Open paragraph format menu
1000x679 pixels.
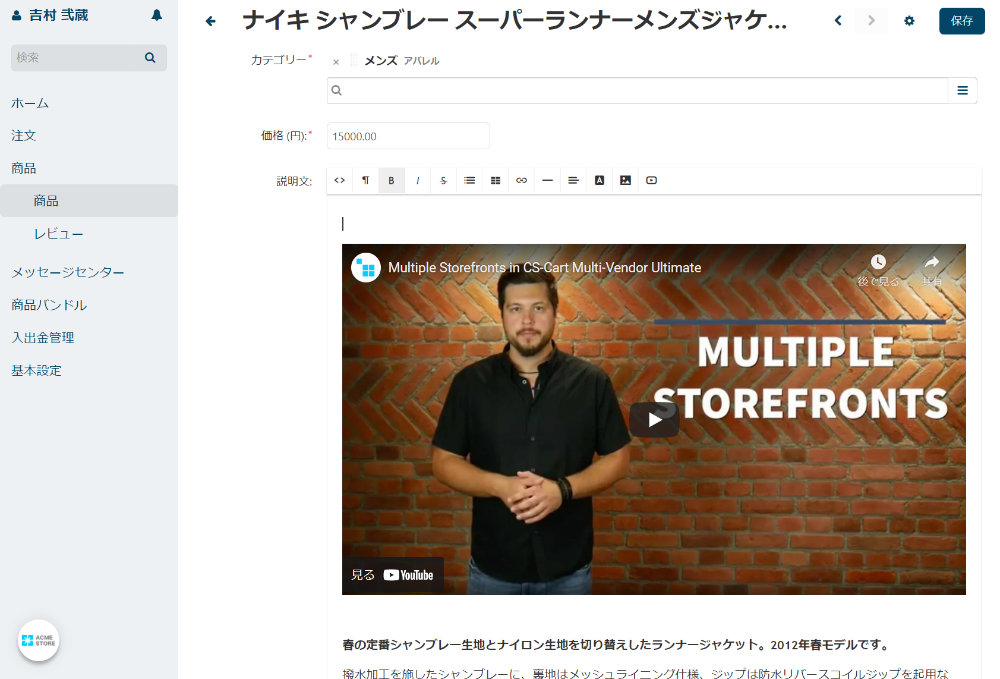point(365,180)
